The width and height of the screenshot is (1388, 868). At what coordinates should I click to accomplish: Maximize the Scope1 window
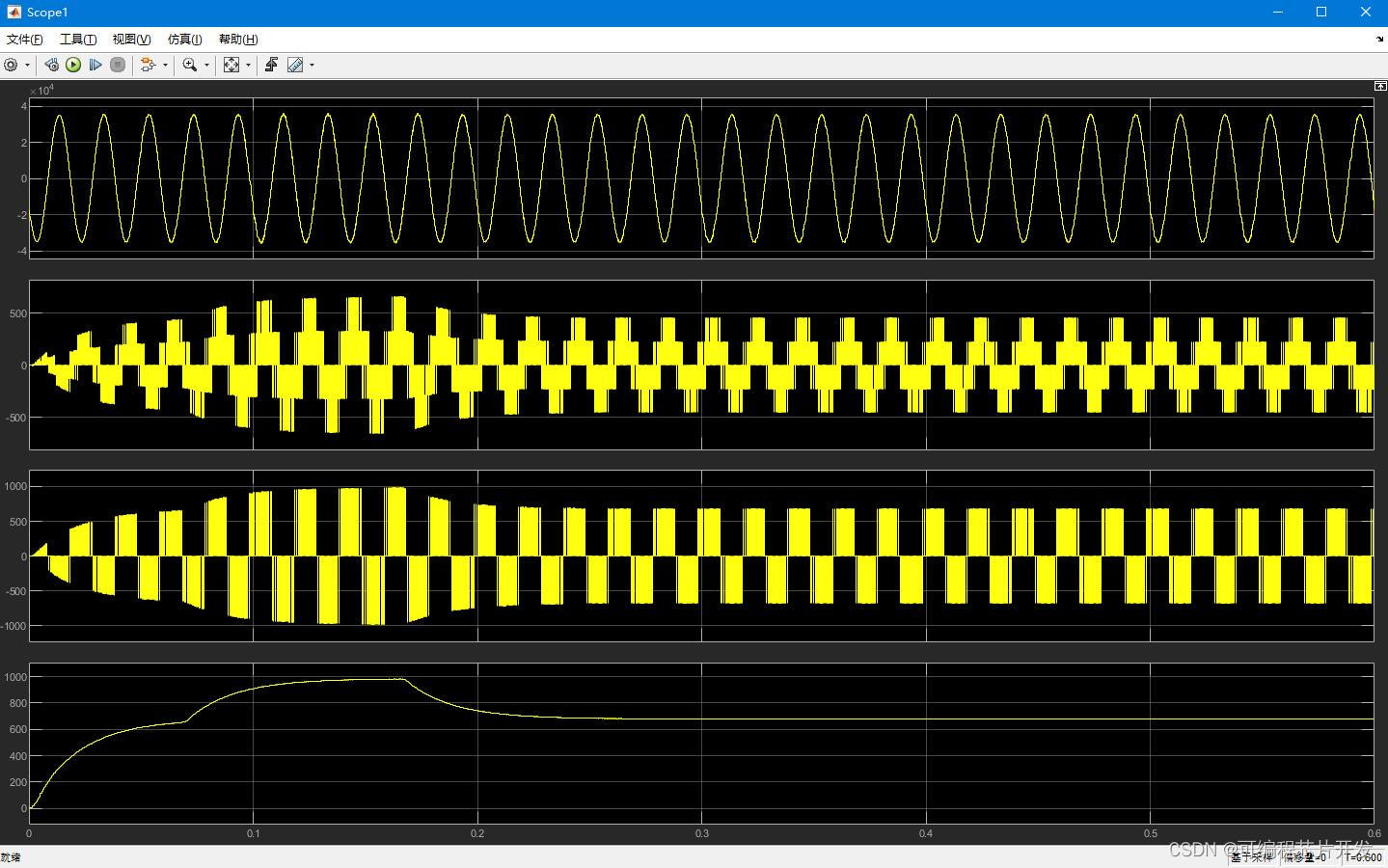click(x=1321, y=13)
